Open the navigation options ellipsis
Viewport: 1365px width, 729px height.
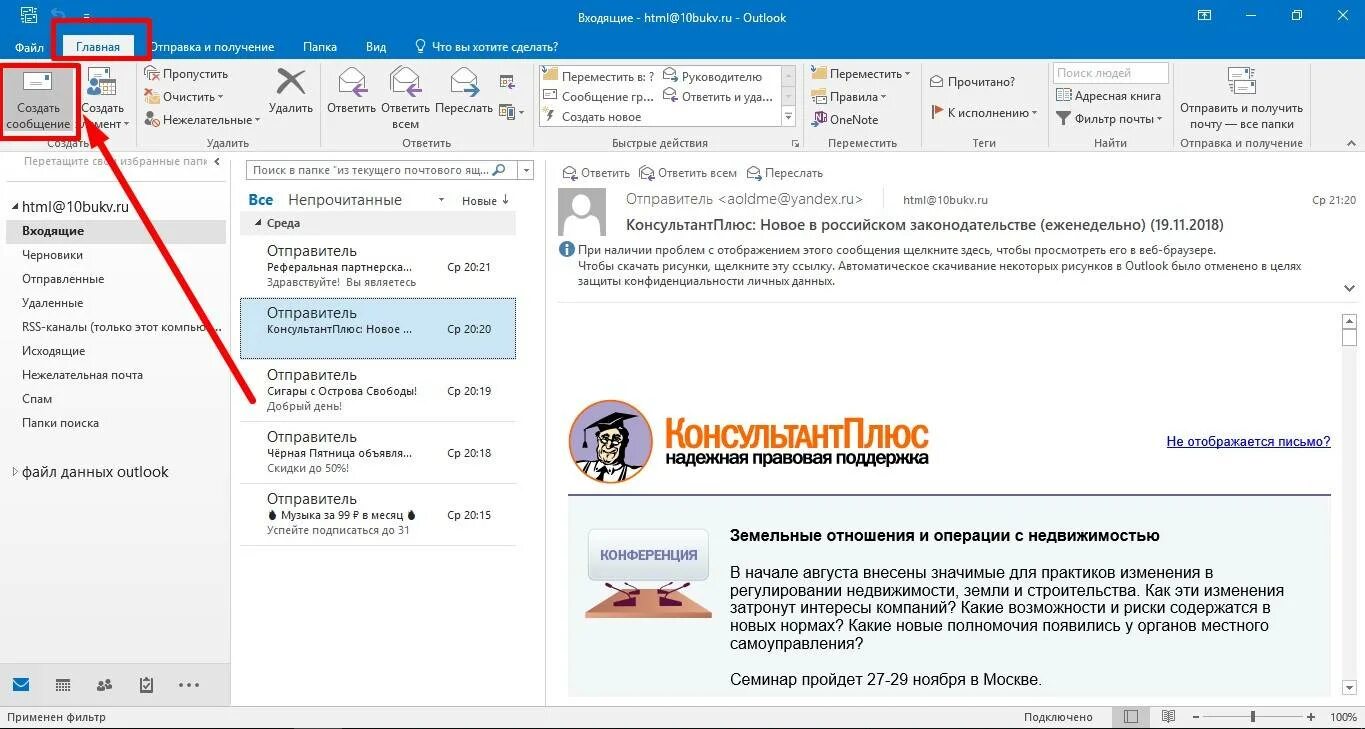tap(188, 685)
